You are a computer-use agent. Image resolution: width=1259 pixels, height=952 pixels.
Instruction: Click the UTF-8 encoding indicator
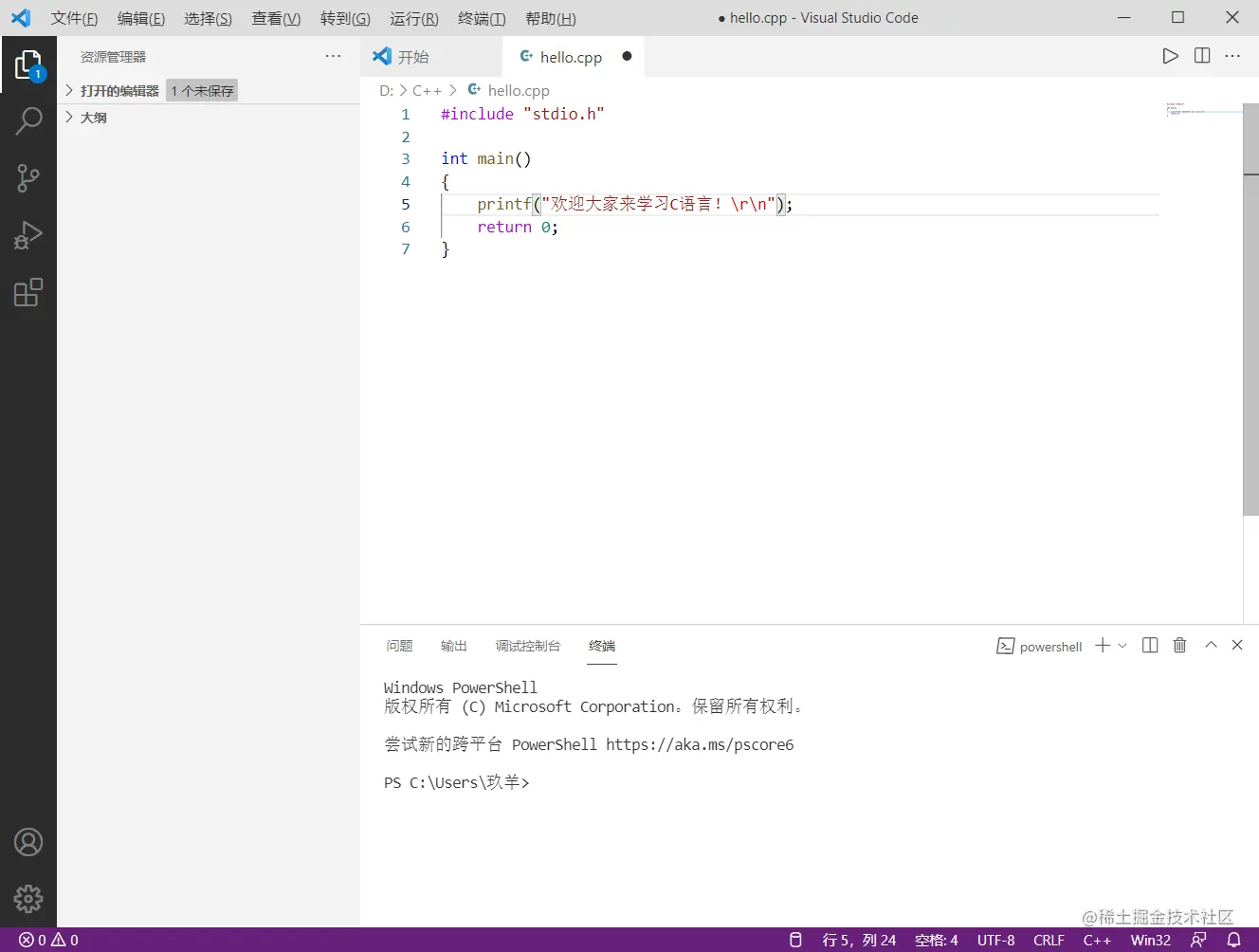pyautogui.click(x=995, y=940)
